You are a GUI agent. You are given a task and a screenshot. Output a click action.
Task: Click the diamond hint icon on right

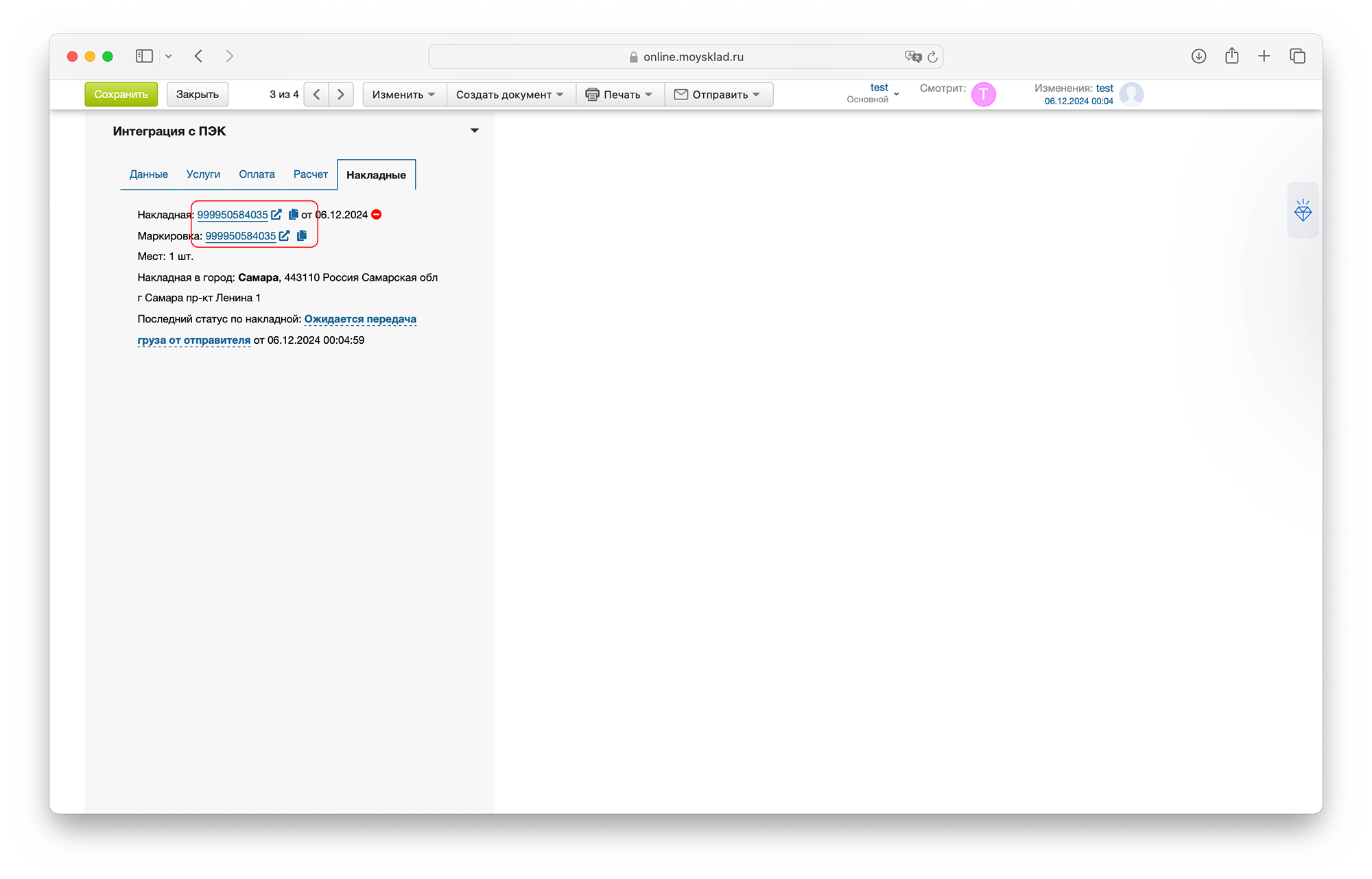(x=1302, y=211)
